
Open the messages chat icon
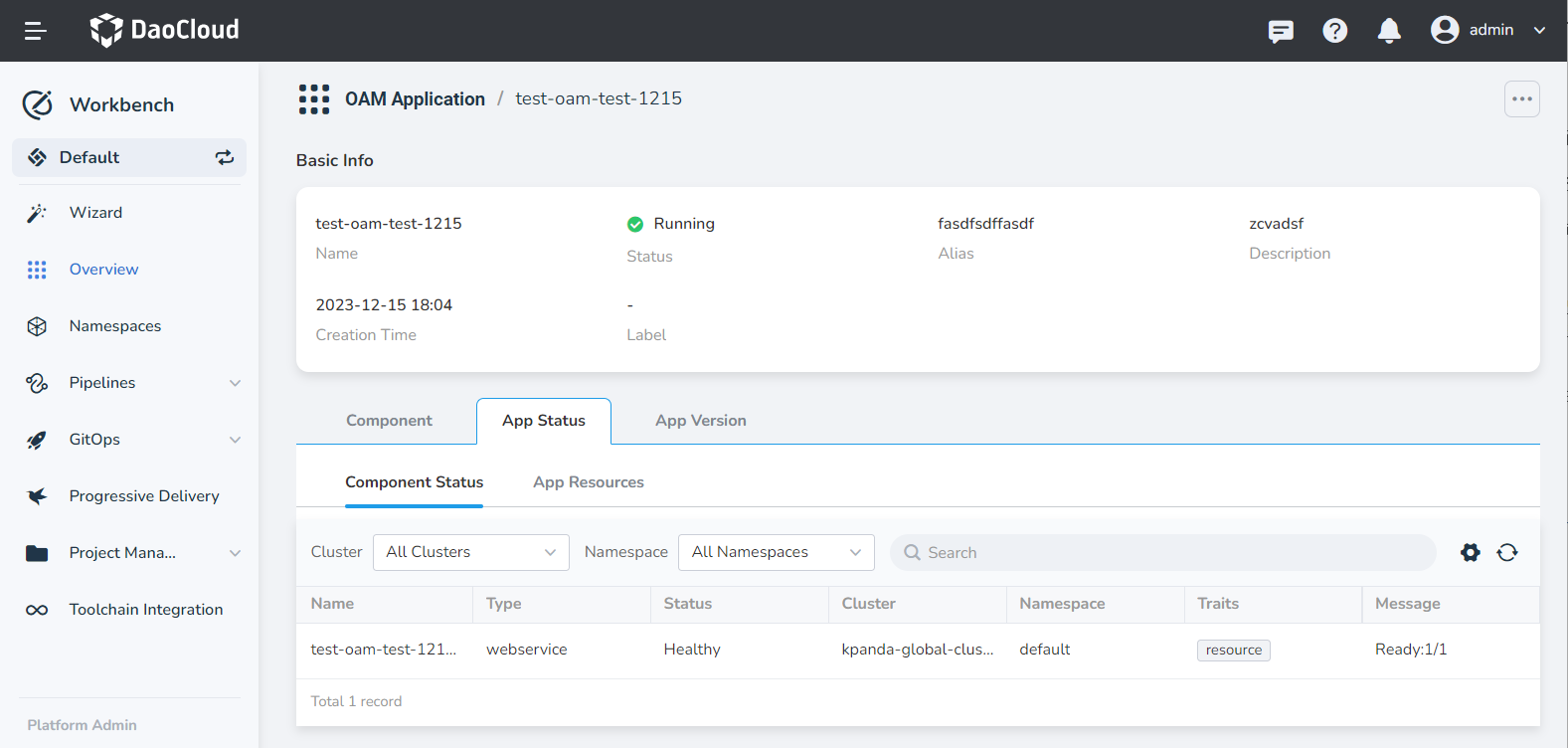point(1281,31)
